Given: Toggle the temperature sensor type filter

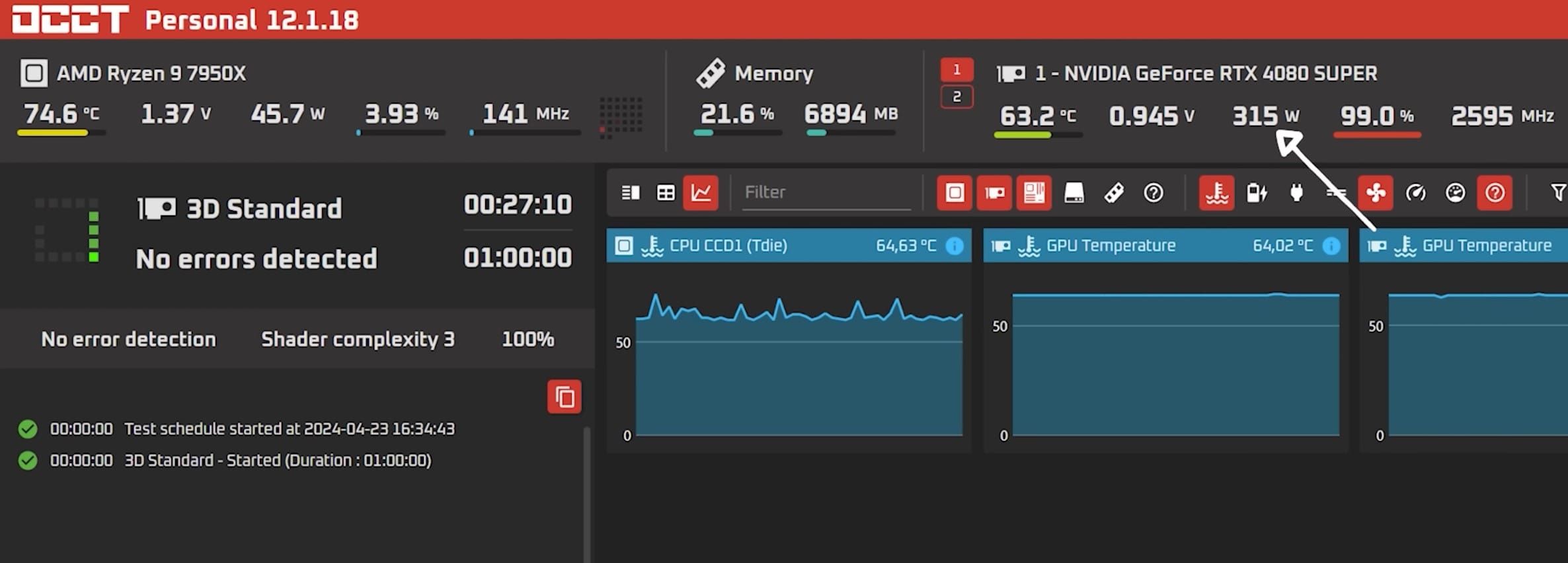Looking at the screenshot, I should [x=1217, y=193].
